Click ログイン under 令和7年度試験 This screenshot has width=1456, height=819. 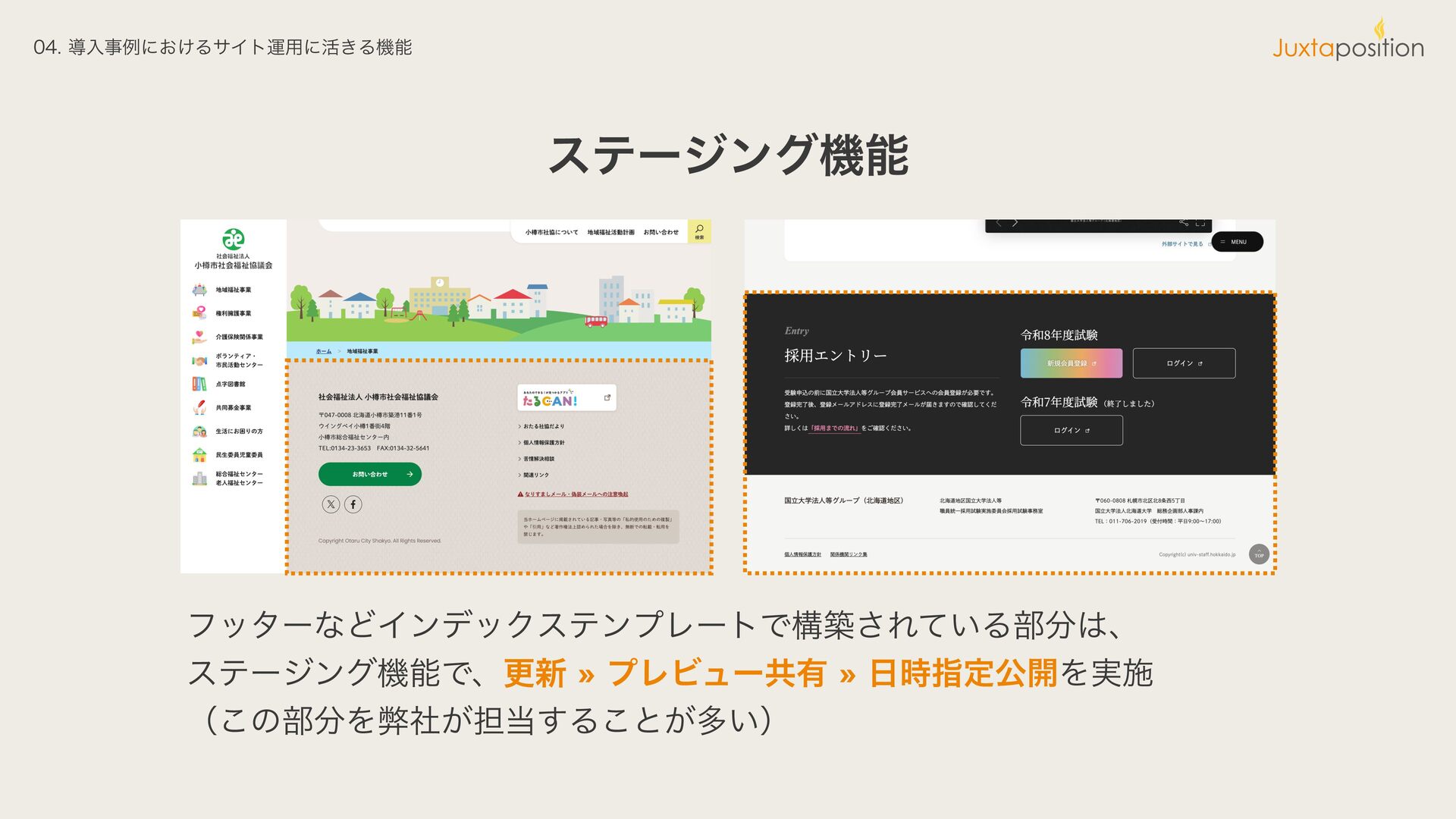pos(1071,431)
